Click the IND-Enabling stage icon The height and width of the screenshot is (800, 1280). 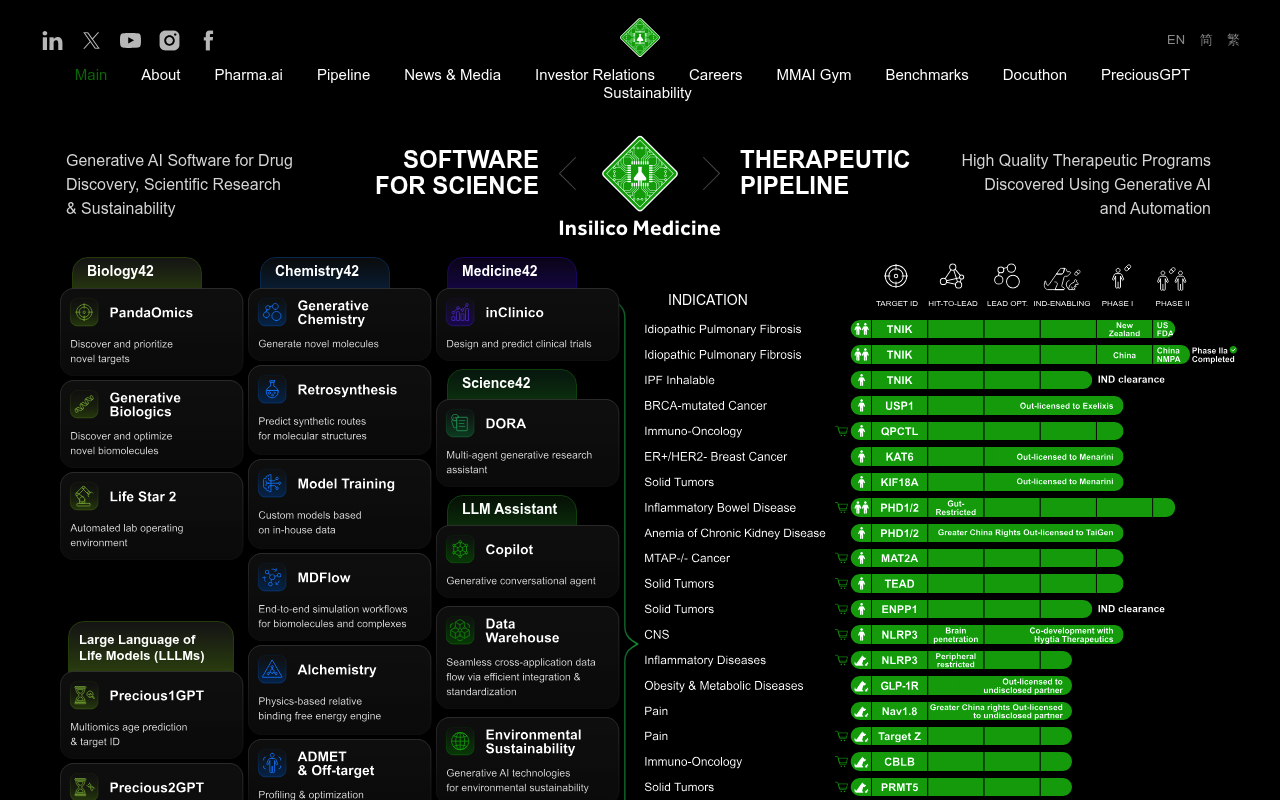(1062, 278)
